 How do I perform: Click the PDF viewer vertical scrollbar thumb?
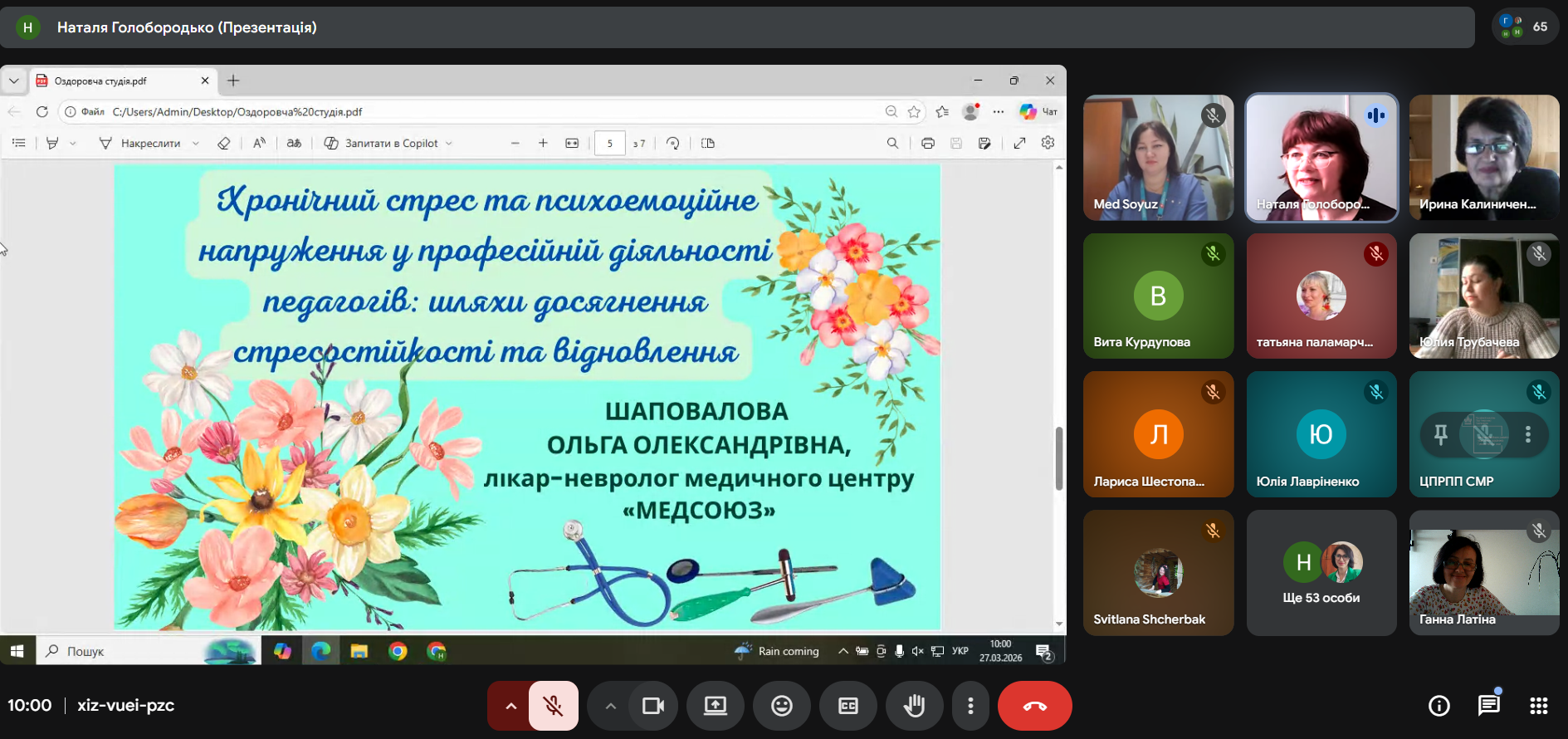pyautogui.click(x=1058, y=458)
